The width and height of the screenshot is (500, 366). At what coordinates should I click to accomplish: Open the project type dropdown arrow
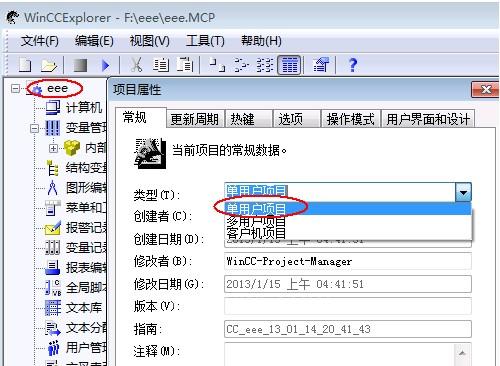pos(463,192)
